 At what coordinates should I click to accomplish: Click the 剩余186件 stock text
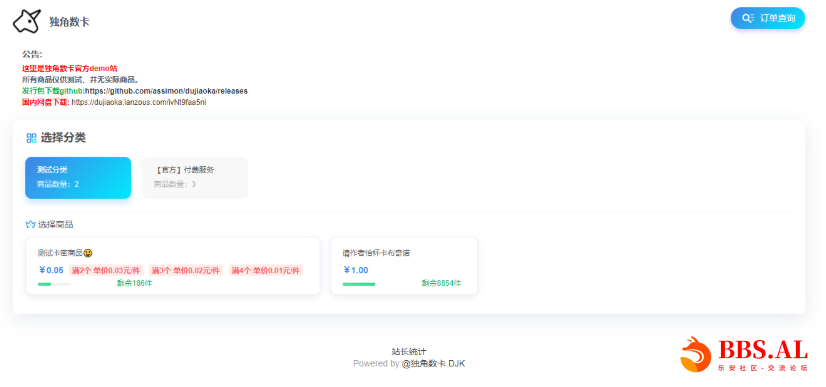tap(134, 283)
